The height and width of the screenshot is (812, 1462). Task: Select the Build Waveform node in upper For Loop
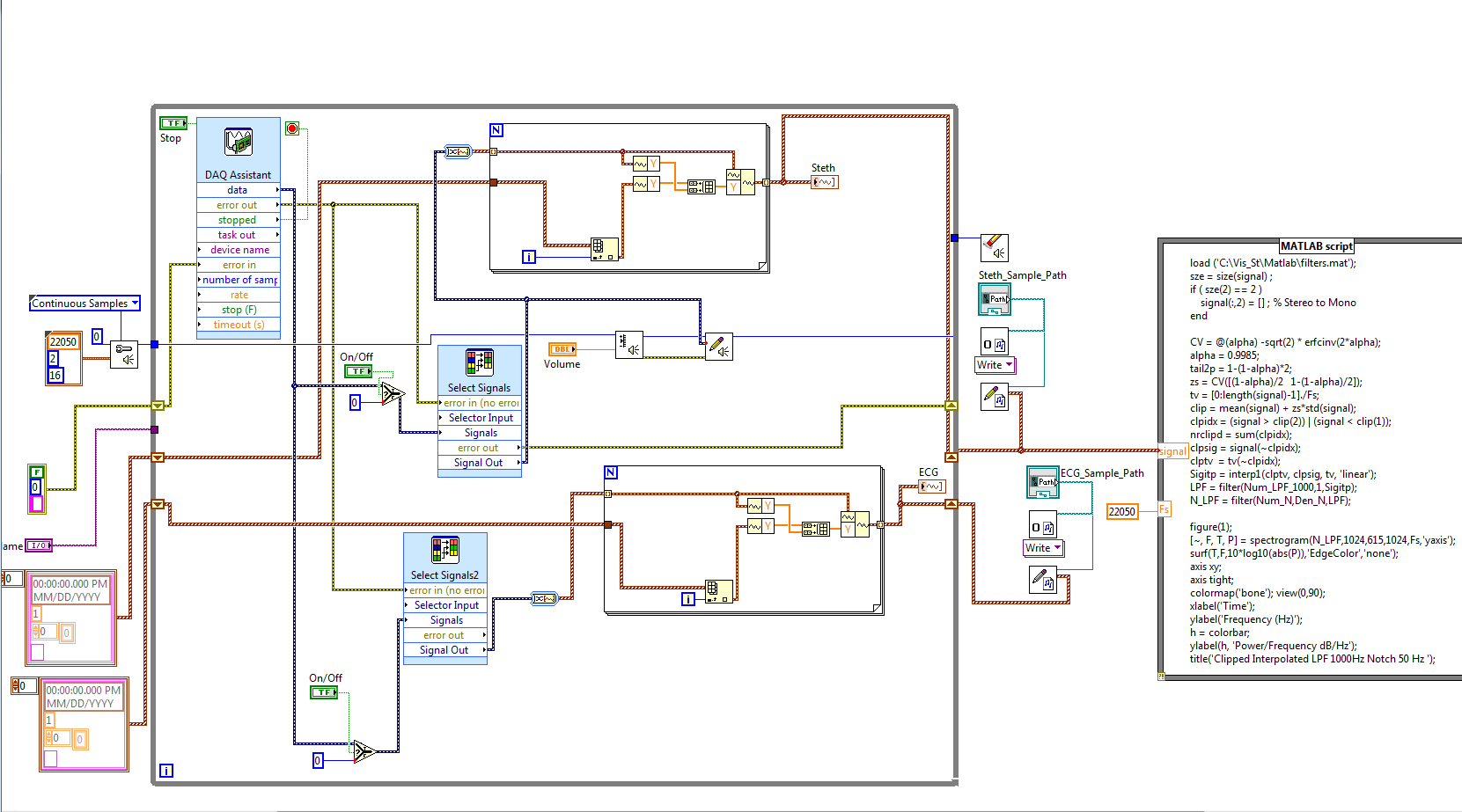tap(740, 182)
